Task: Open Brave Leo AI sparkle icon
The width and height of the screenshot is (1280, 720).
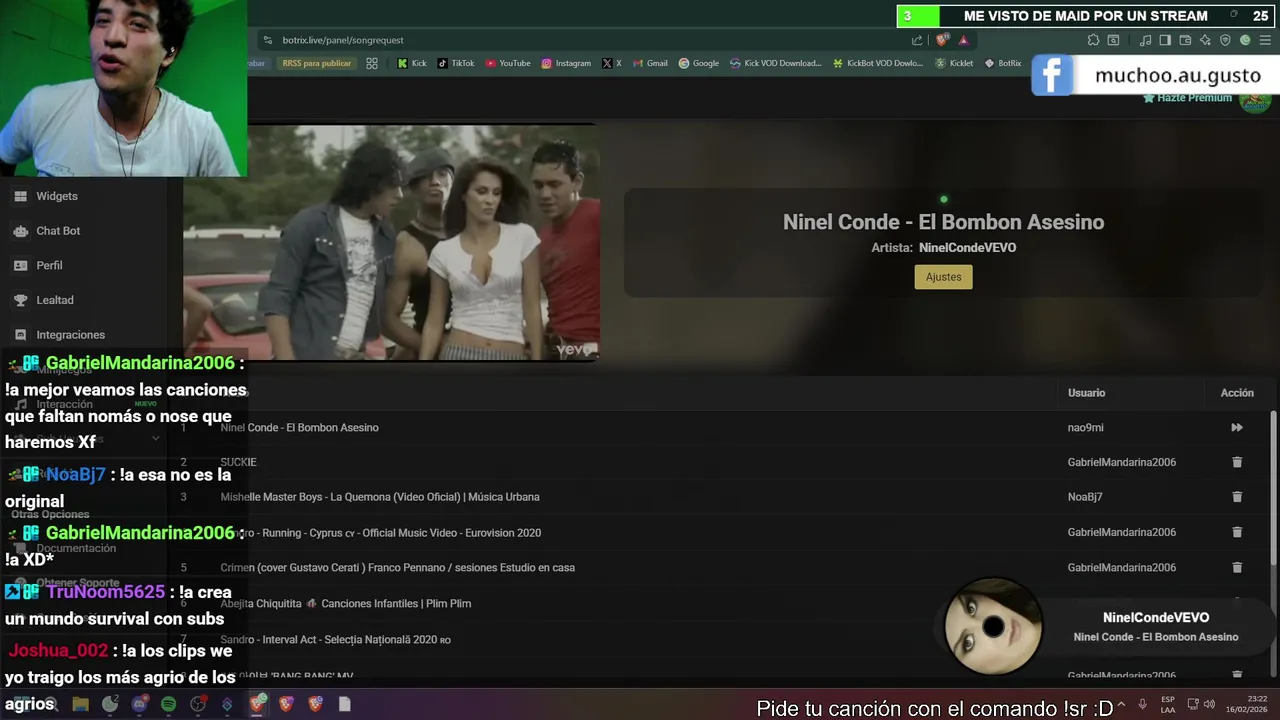Action: click(x=1205, y=40)
